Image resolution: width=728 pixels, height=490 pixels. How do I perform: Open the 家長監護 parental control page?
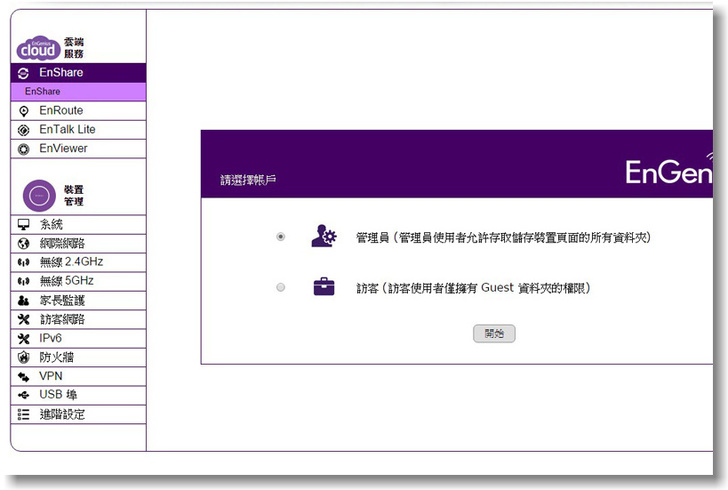62,300
